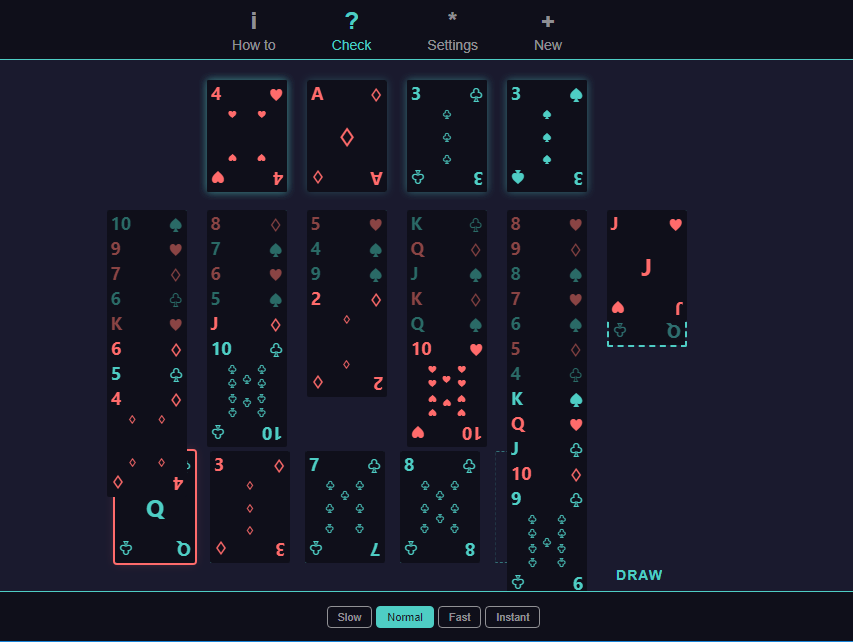Click the dashed Queen of clubs outline
Screen dimensions: 853x642
[647, 334]
